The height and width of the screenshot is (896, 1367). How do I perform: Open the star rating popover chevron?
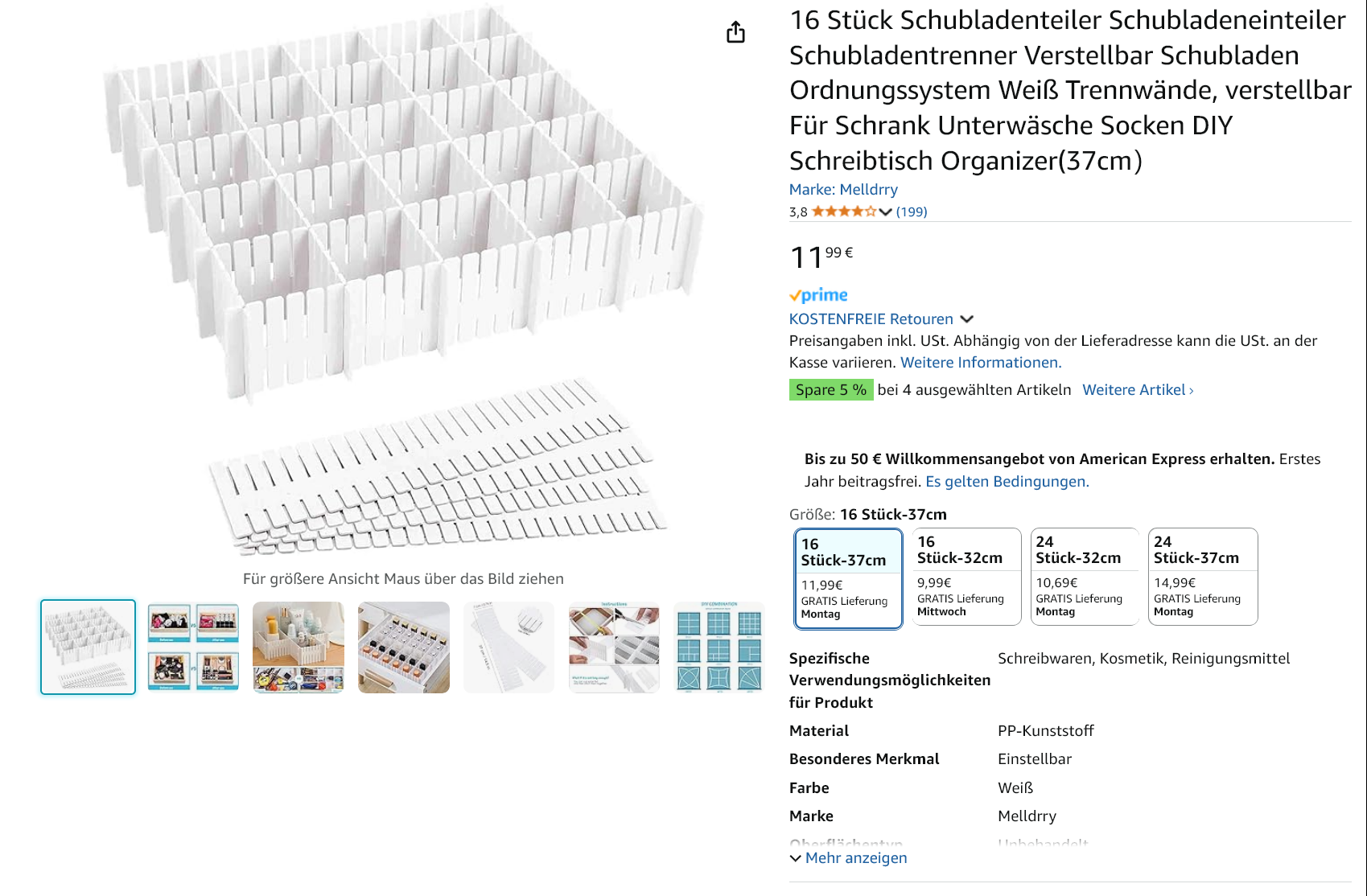[x=885, y=212]
